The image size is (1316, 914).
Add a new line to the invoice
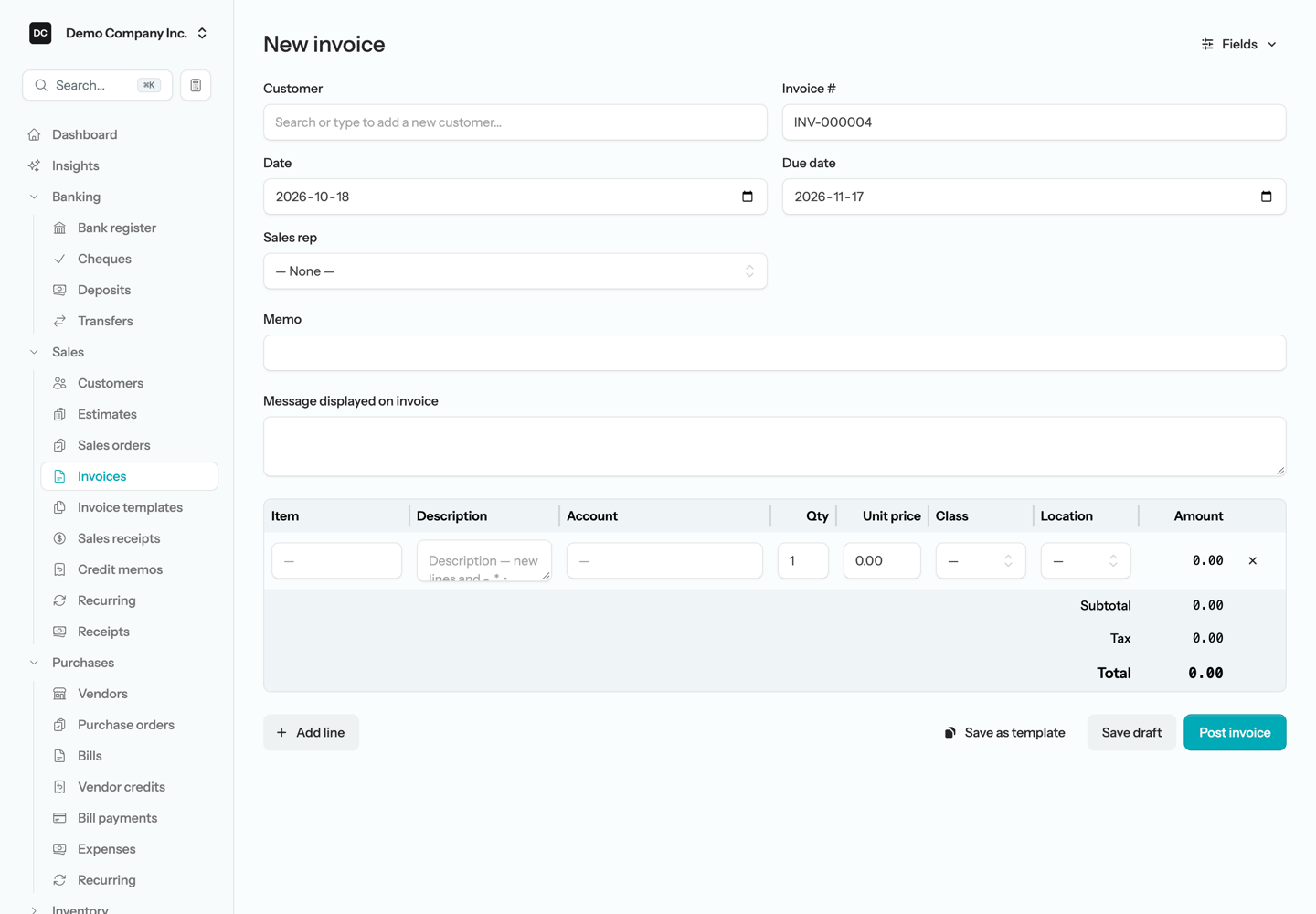pyautogui.click(x=311, y=732)
